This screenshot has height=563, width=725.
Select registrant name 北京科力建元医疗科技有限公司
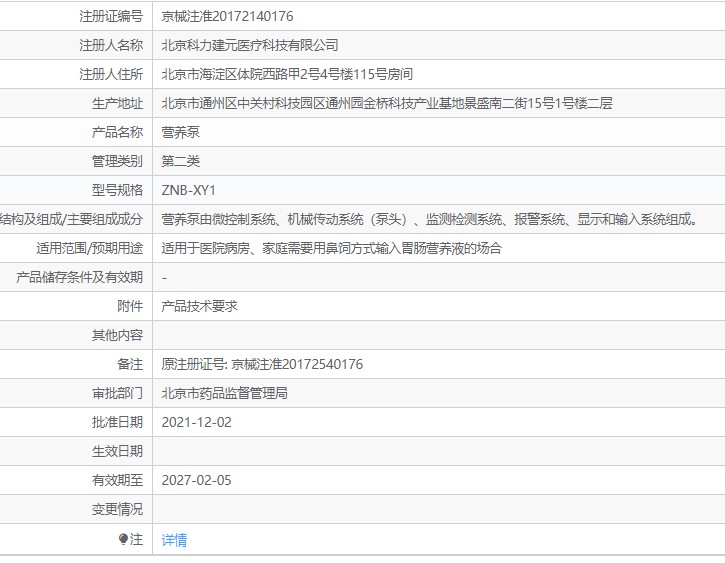(x=250, y=45)
